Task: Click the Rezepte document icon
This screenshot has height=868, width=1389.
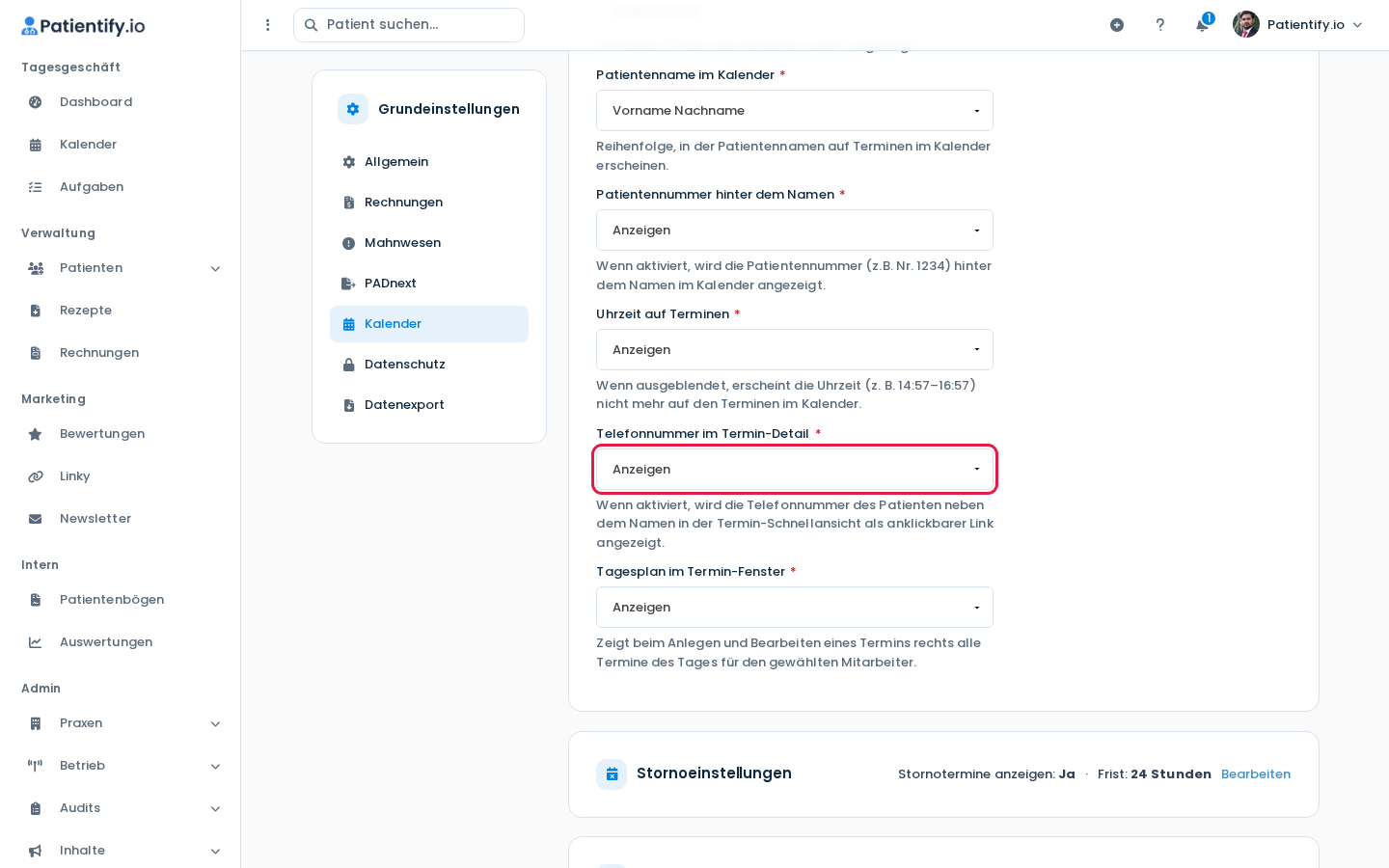Action: click(x=36, y=311)
